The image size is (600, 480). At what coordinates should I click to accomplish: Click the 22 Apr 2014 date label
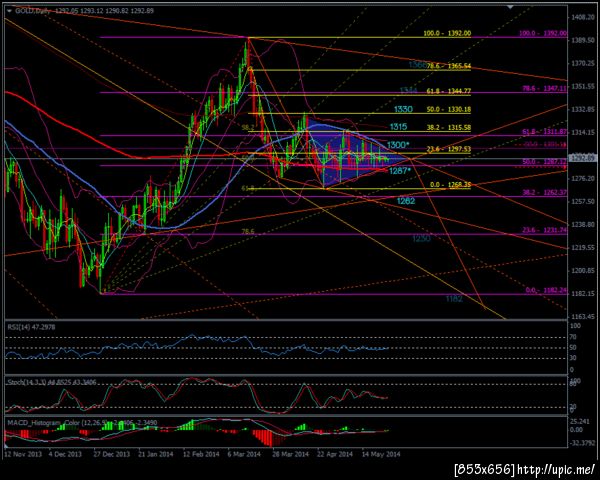click(x=335, y=454)
